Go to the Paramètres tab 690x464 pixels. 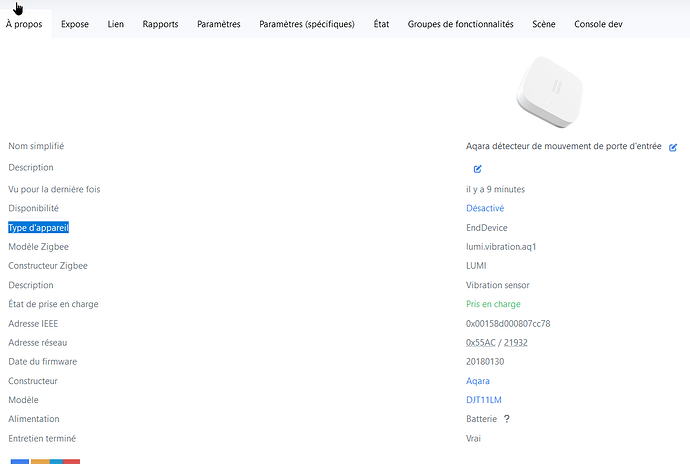tap(219, 24)
